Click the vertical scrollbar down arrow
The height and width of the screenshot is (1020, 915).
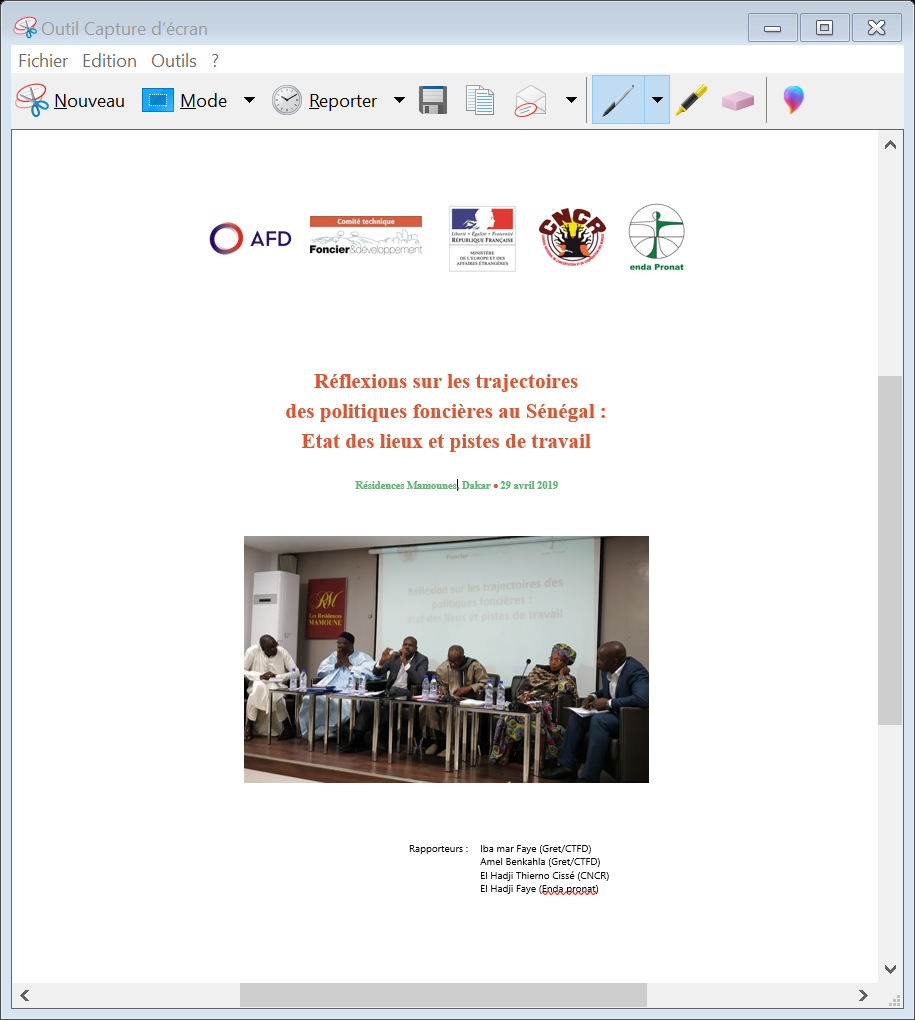pyautogui.click(x=890, y=969)
